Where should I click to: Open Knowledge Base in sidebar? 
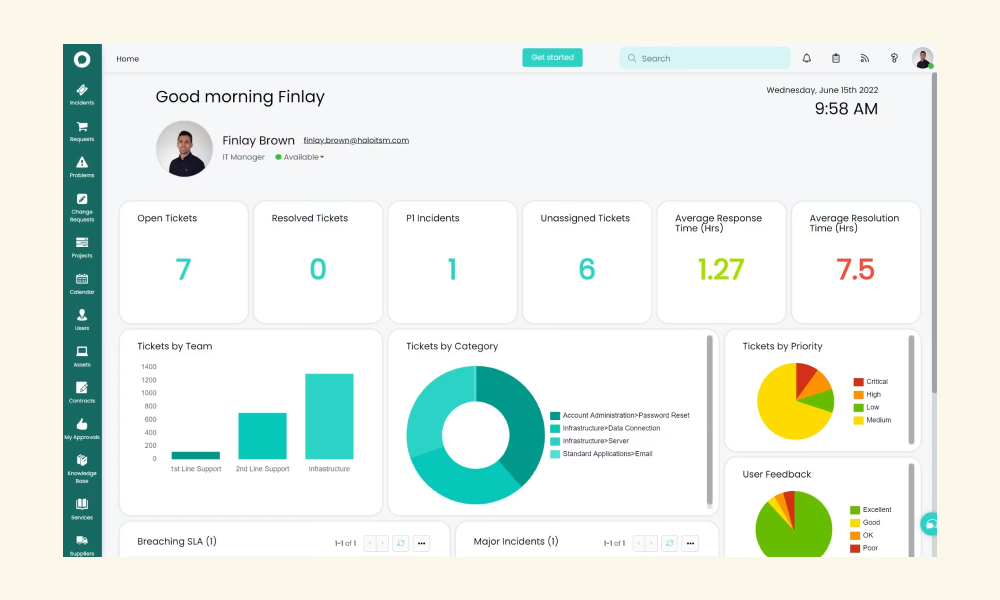pos(82,469)
